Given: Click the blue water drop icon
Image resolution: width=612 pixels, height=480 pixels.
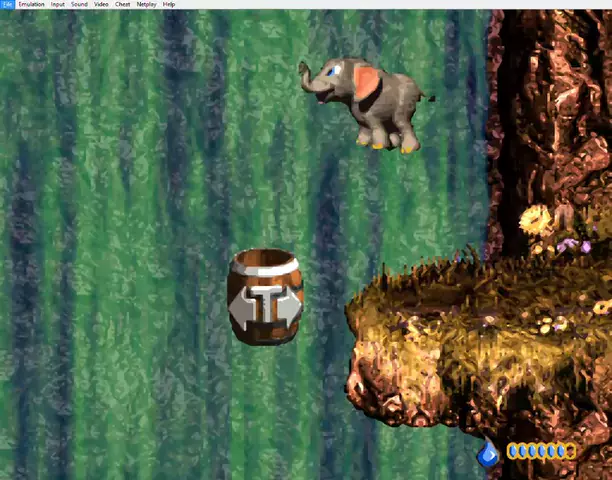Looking at the screenshot, I should click(x=488, y=453).
